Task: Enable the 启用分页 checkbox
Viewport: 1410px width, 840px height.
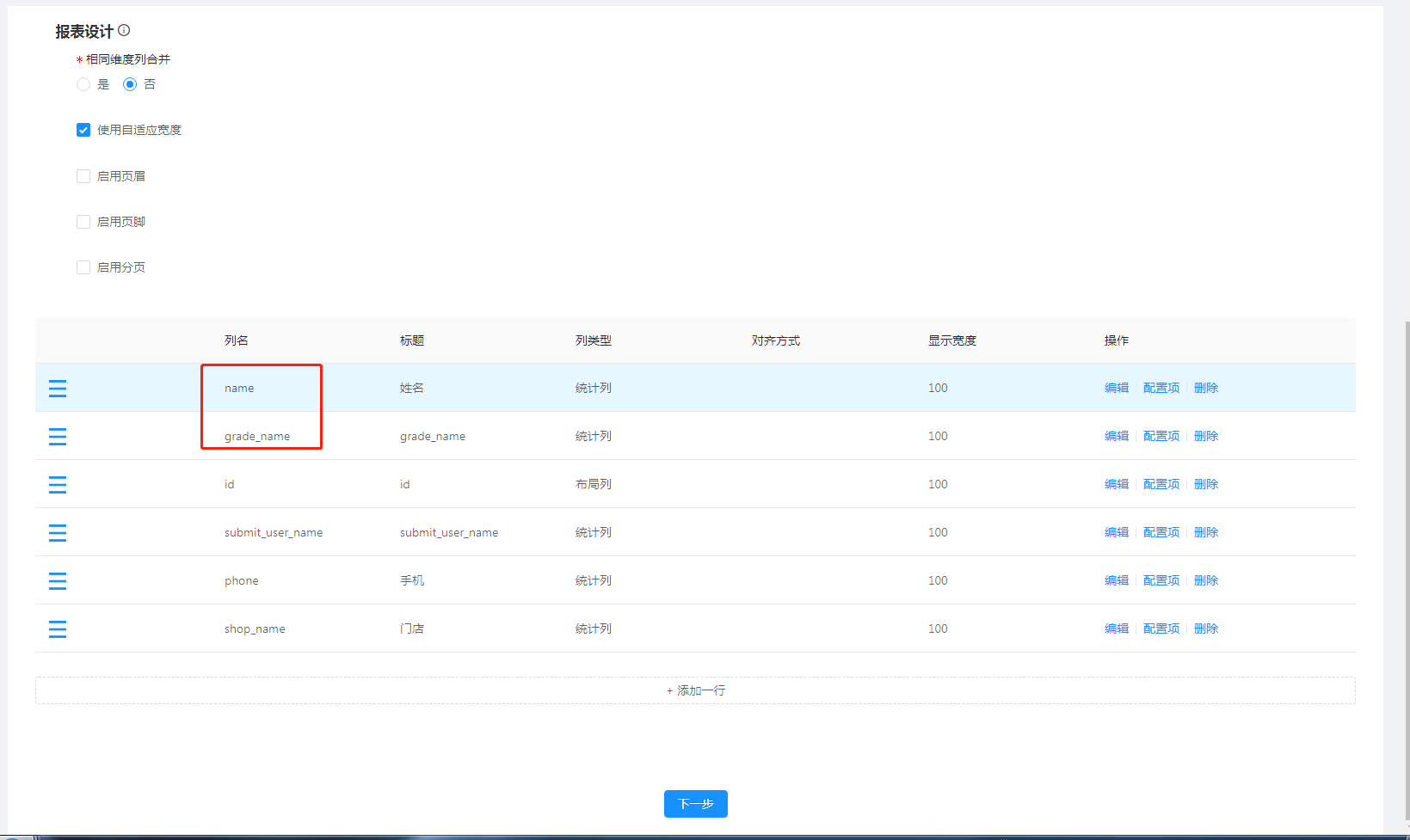Action: point(83,267)
